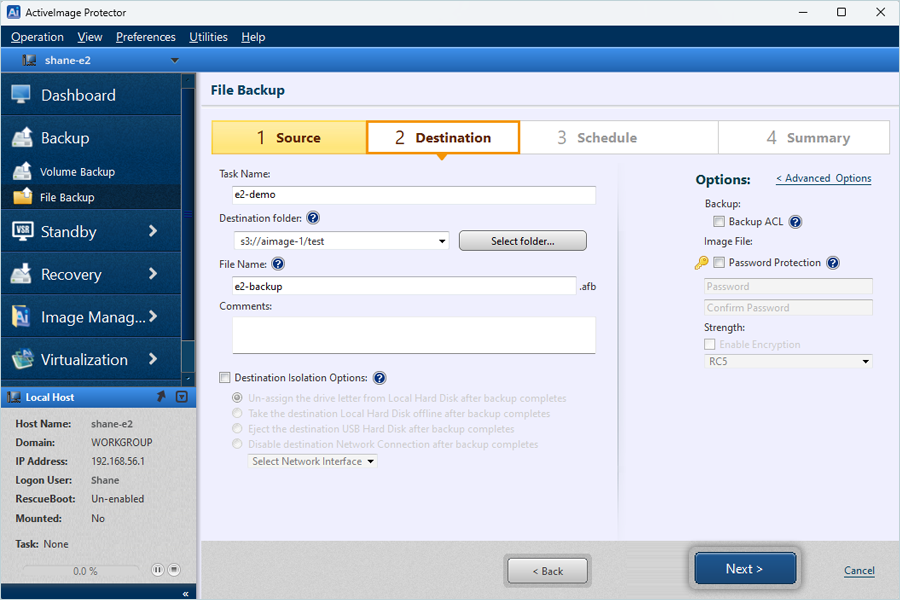Open the Destination folder dropdown

(442, 241)
